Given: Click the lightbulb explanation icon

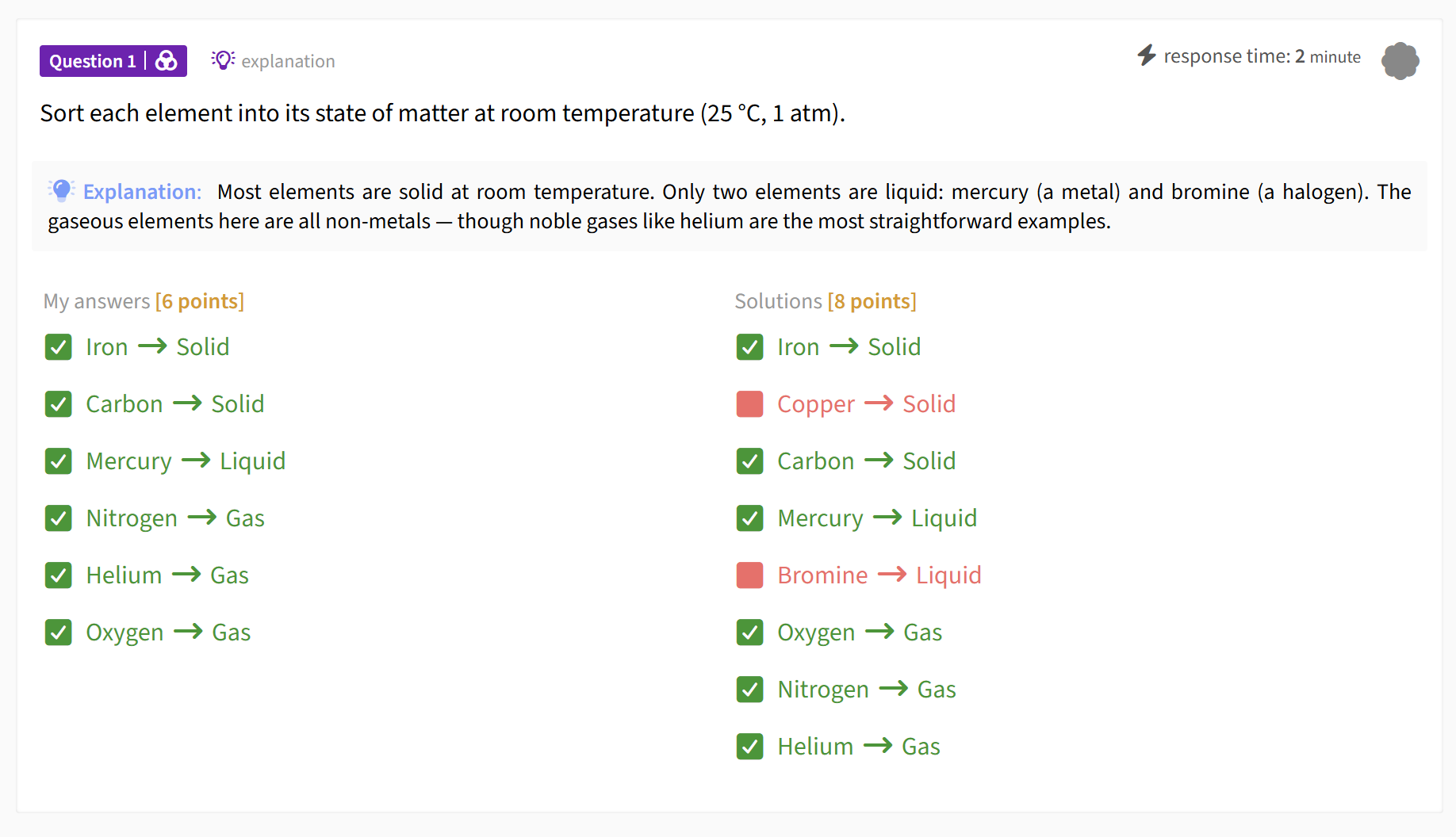Looking at the screenshot, I should tap(222, 59).
